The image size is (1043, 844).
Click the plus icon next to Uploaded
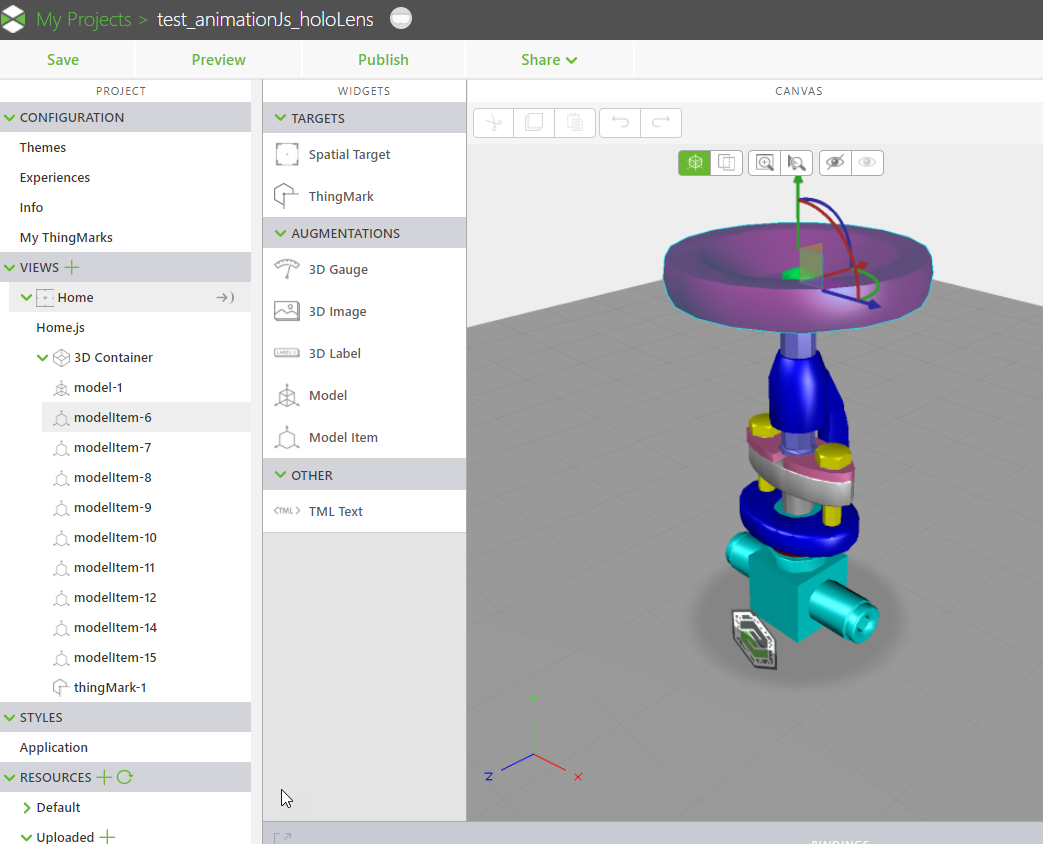pos(108,837)
